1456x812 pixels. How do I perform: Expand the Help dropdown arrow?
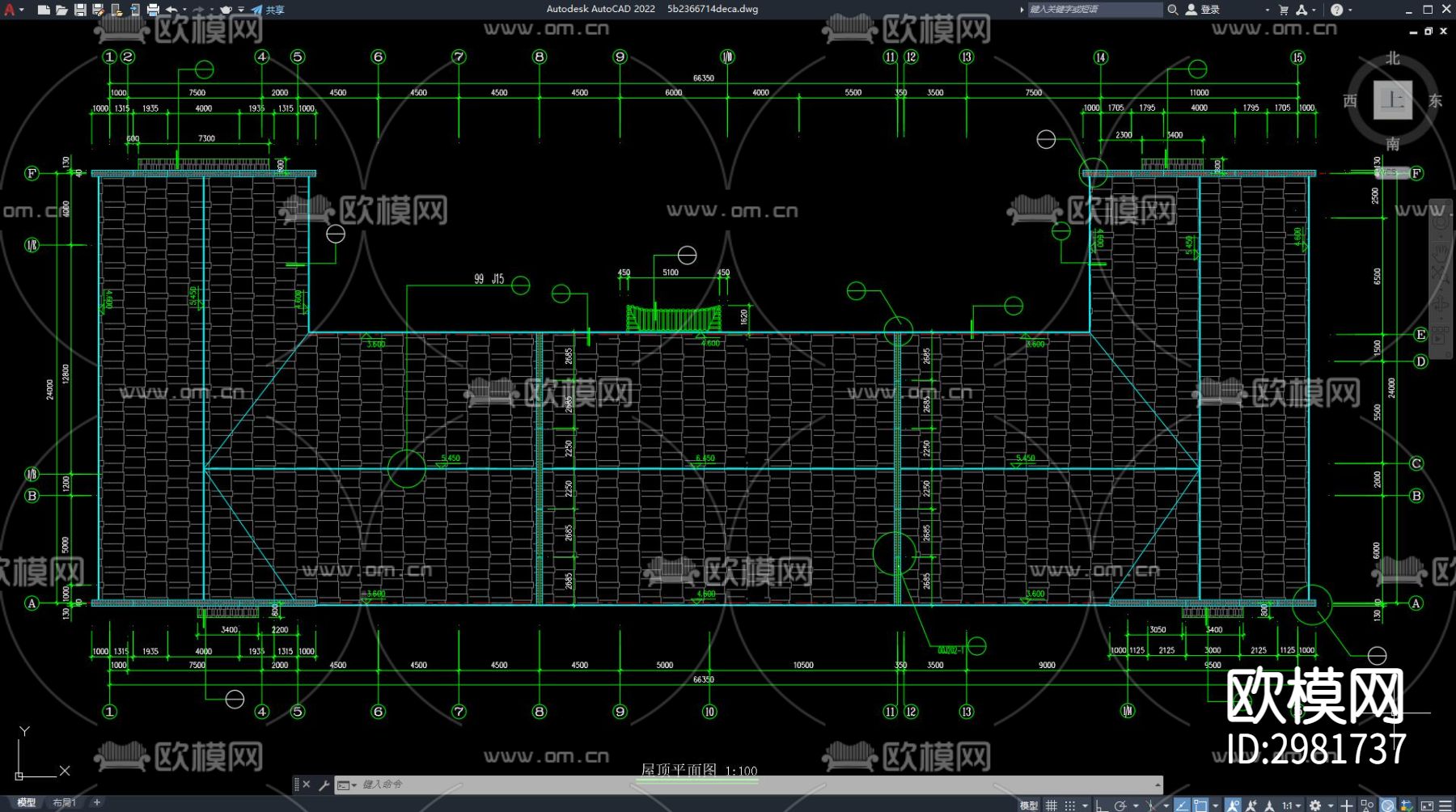(x=1350, y=10)
